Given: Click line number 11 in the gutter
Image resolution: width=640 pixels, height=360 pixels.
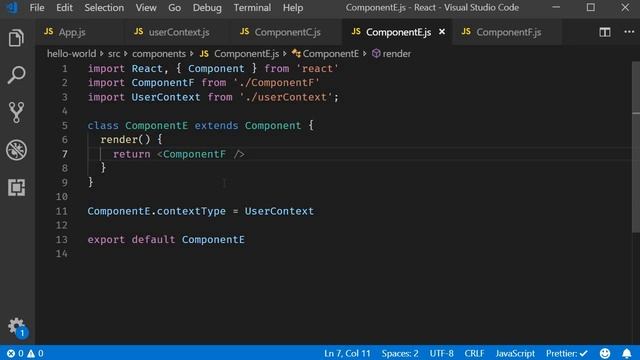Looking at the screenshot, I should tap(62, 211).
